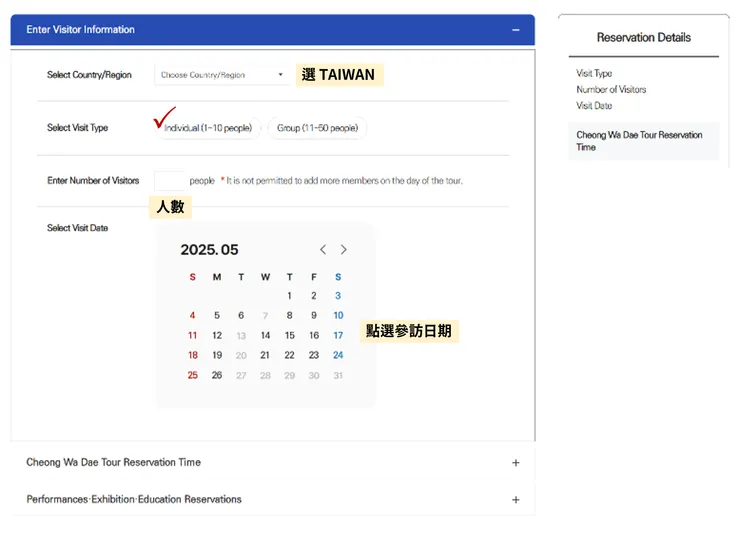Pick Sunday May 11 on the calendar
The image size is (740, 534).
click(193, 335)
